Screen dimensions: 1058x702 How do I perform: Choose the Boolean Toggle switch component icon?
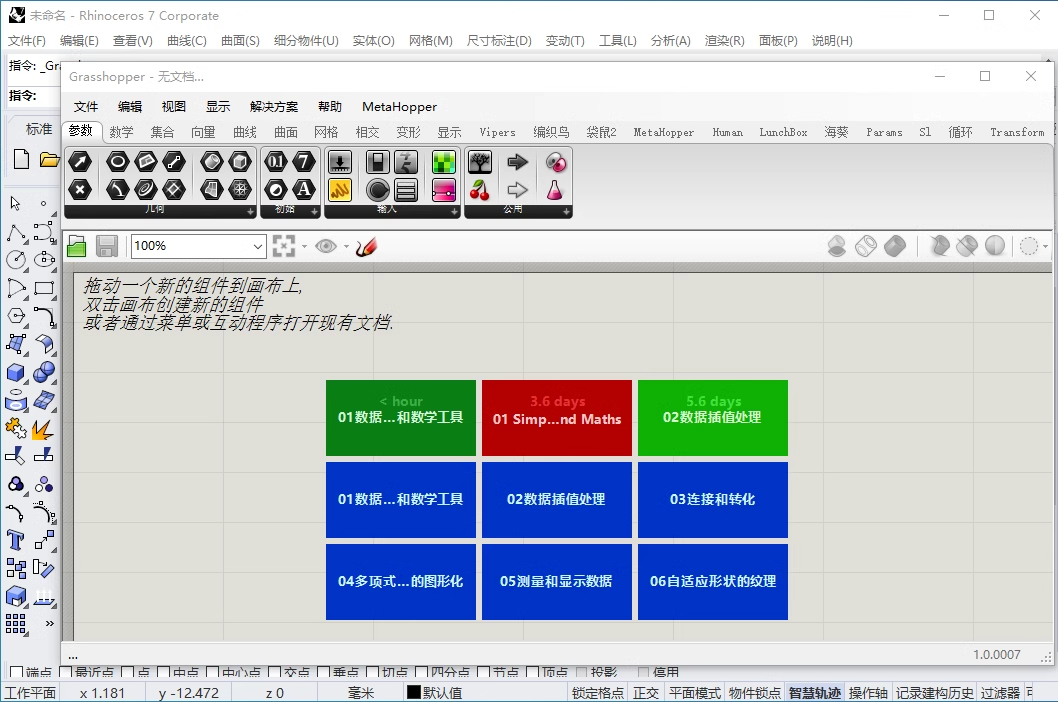(377, 162)
